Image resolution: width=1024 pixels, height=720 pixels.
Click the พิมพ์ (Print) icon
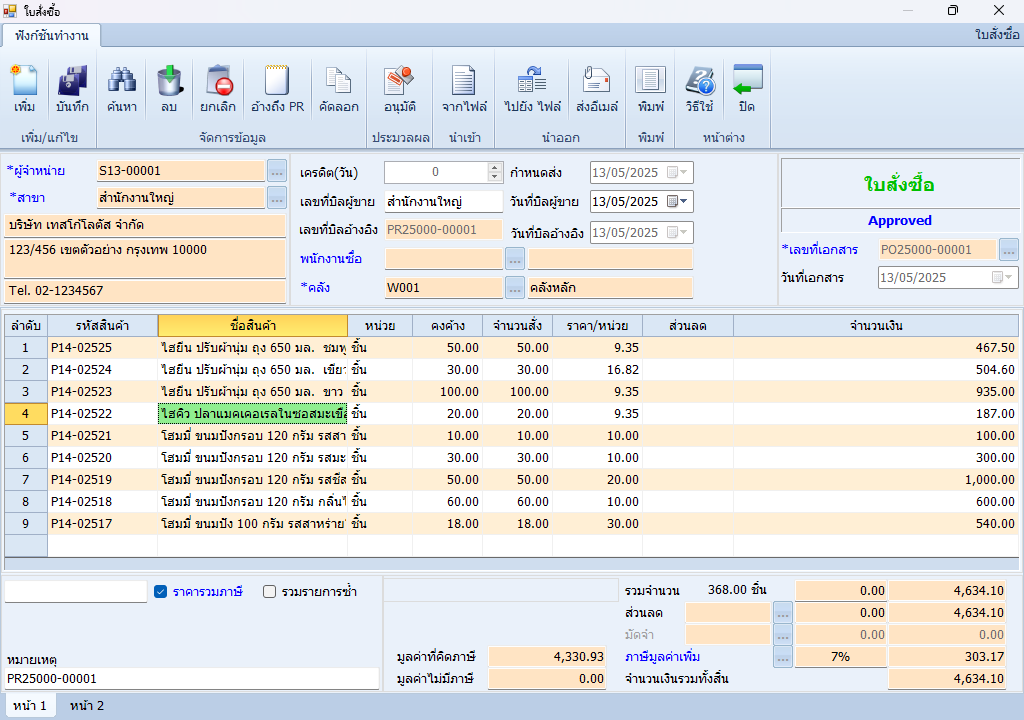click(x=651, y=82)
